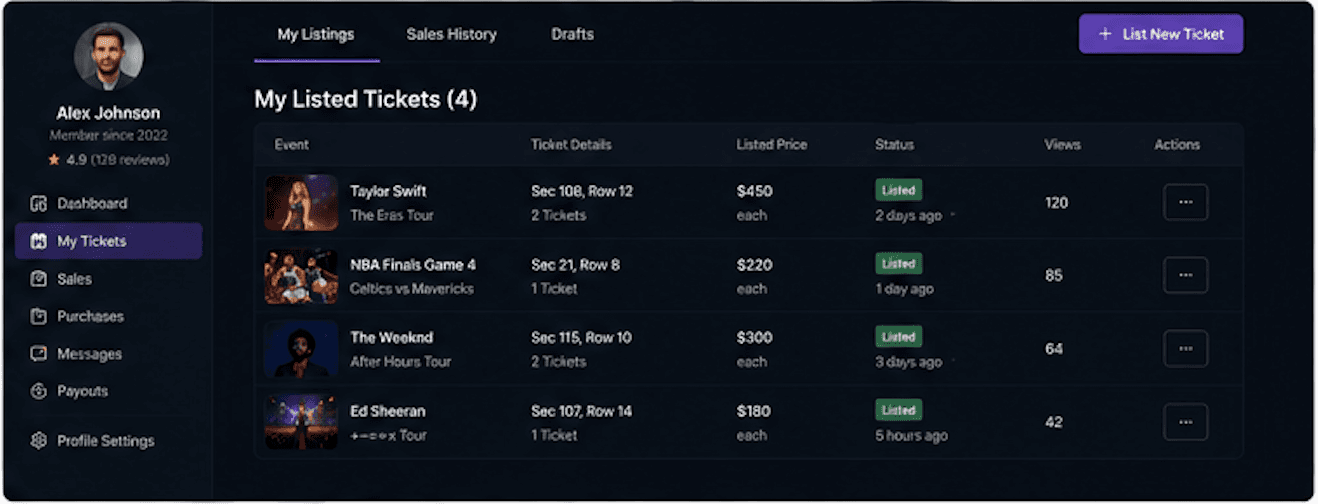The width and height of the screenshot is (1318, 504).
Task: Click Alex Johnson's profile avatar
Action: [108, 56]
